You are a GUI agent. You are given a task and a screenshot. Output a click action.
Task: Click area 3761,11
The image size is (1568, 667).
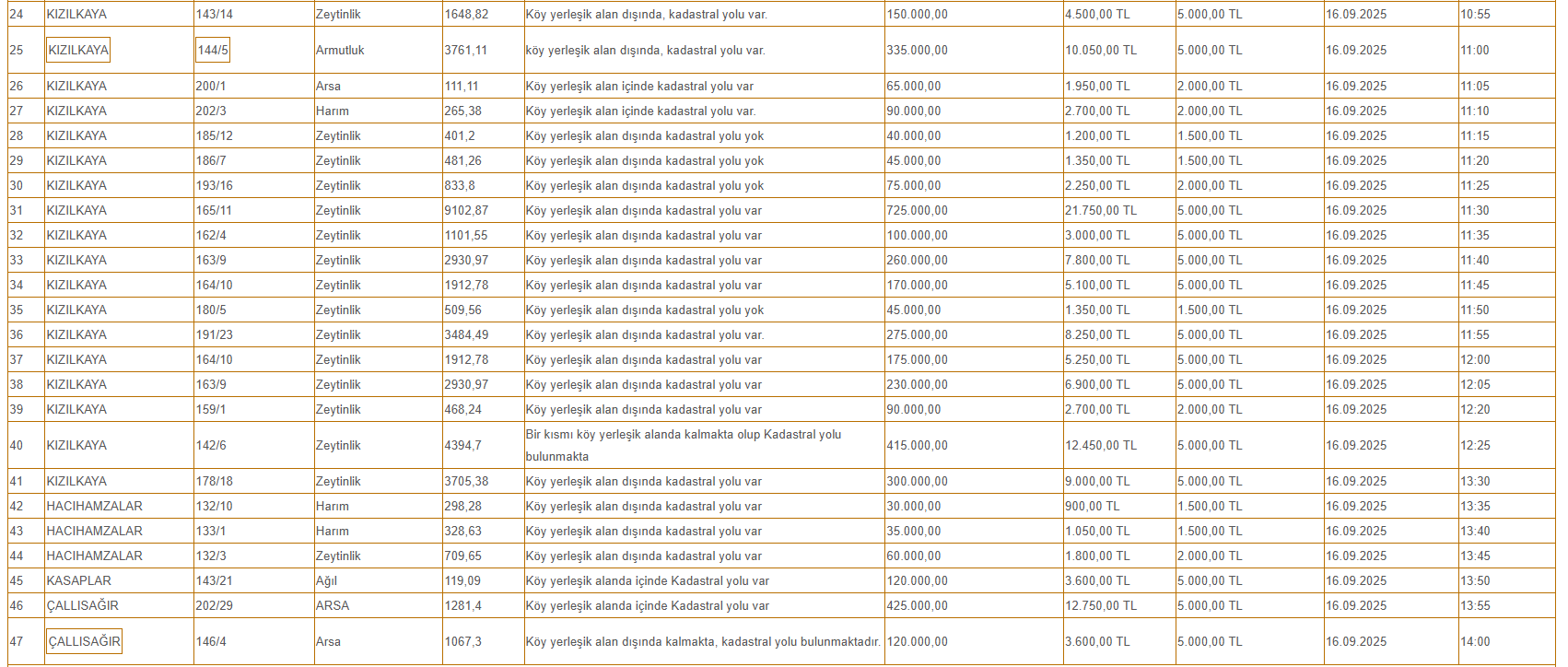point(466,50)
